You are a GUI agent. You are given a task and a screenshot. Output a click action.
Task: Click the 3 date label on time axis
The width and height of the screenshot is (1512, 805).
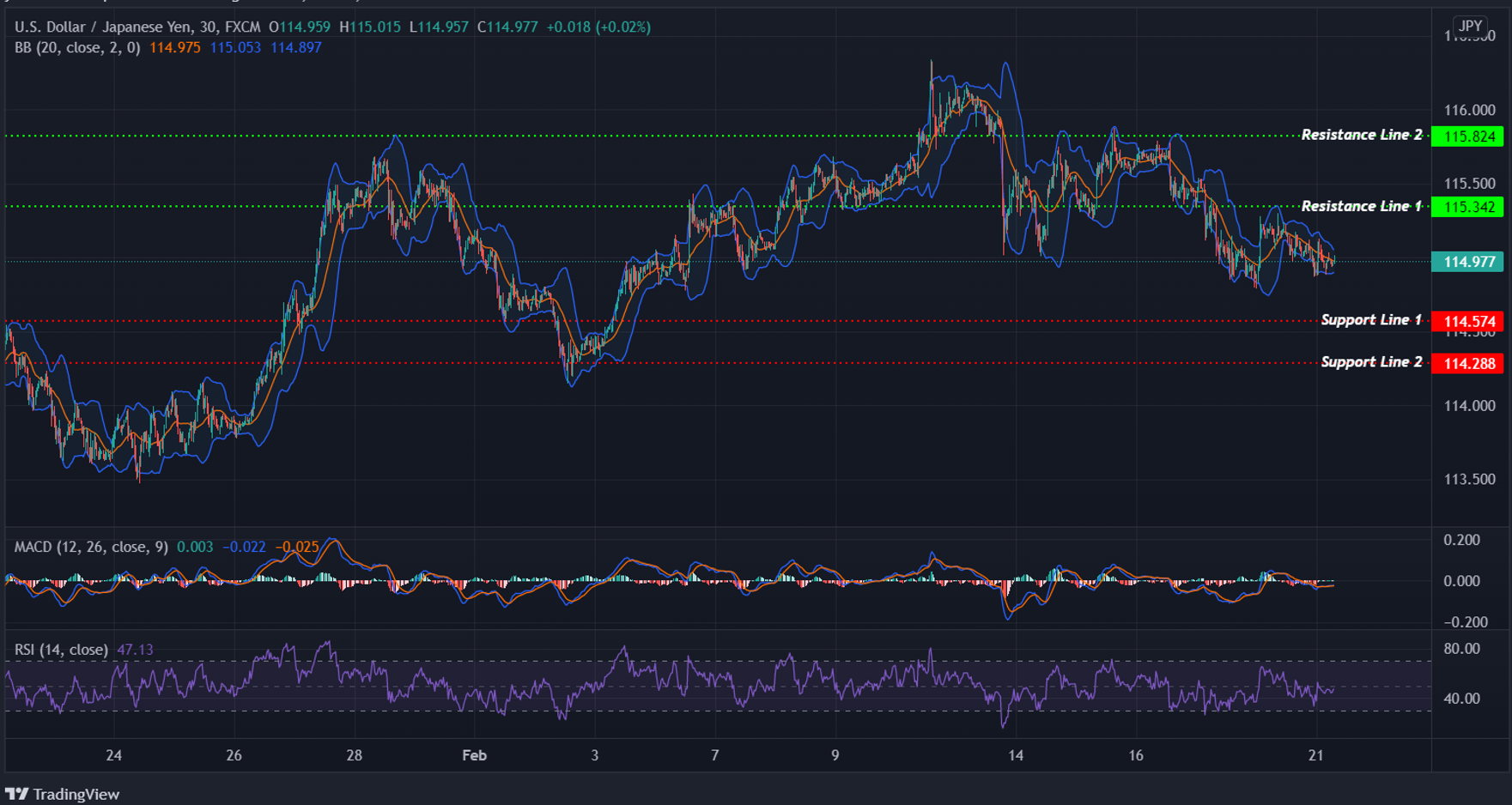[x=594, y=755]
